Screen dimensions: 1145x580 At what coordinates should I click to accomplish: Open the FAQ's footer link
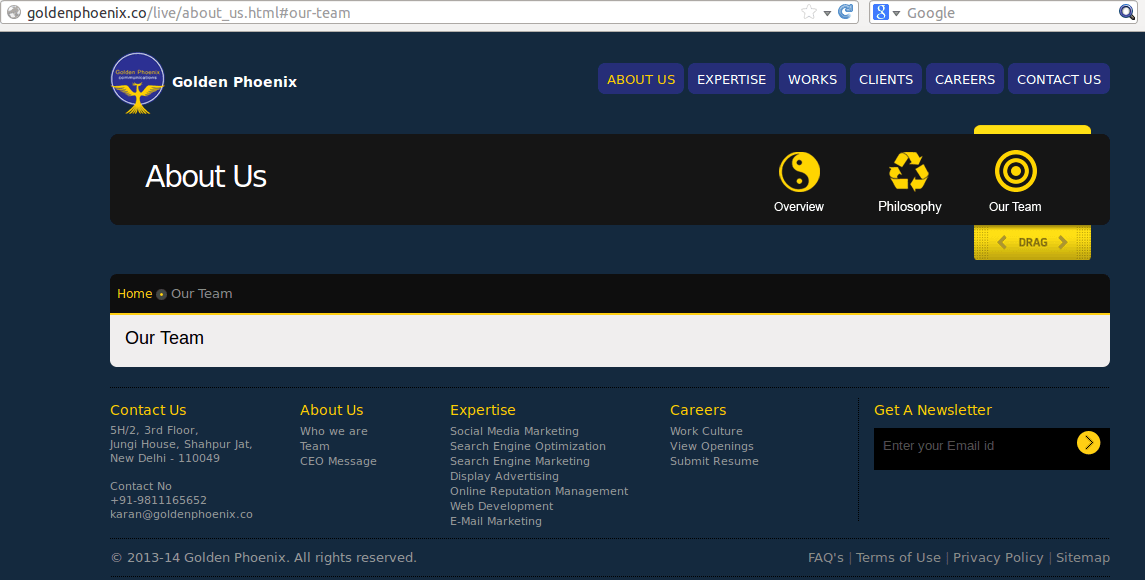[x=826, y=557]
